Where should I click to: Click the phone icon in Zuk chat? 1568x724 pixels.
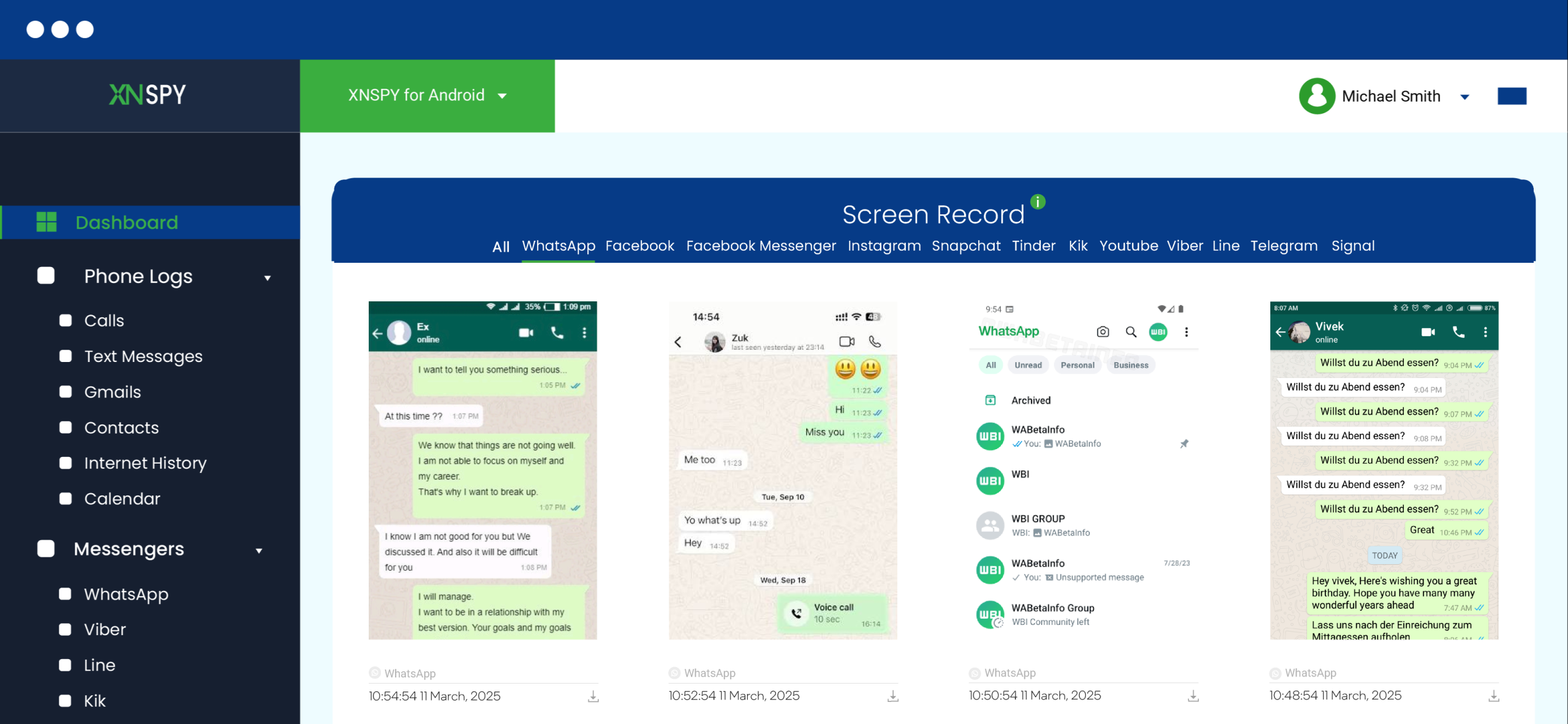pos(875,341)
